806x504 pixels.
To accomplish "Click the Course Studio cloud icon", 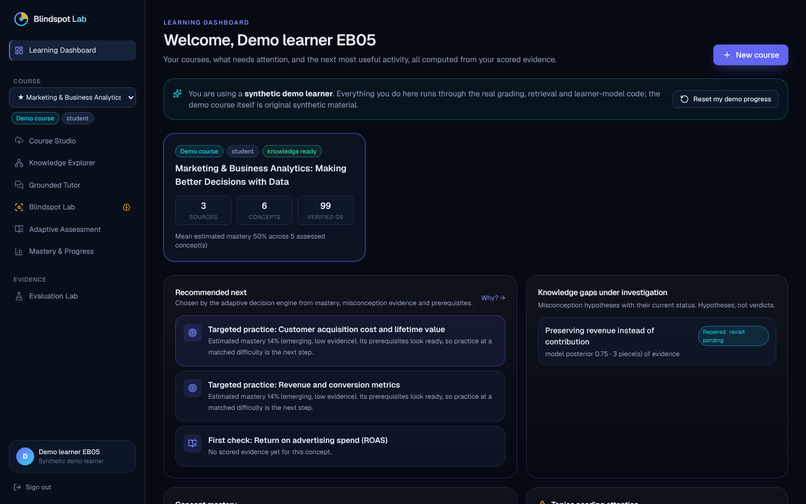I will click(x=19, y=140).
